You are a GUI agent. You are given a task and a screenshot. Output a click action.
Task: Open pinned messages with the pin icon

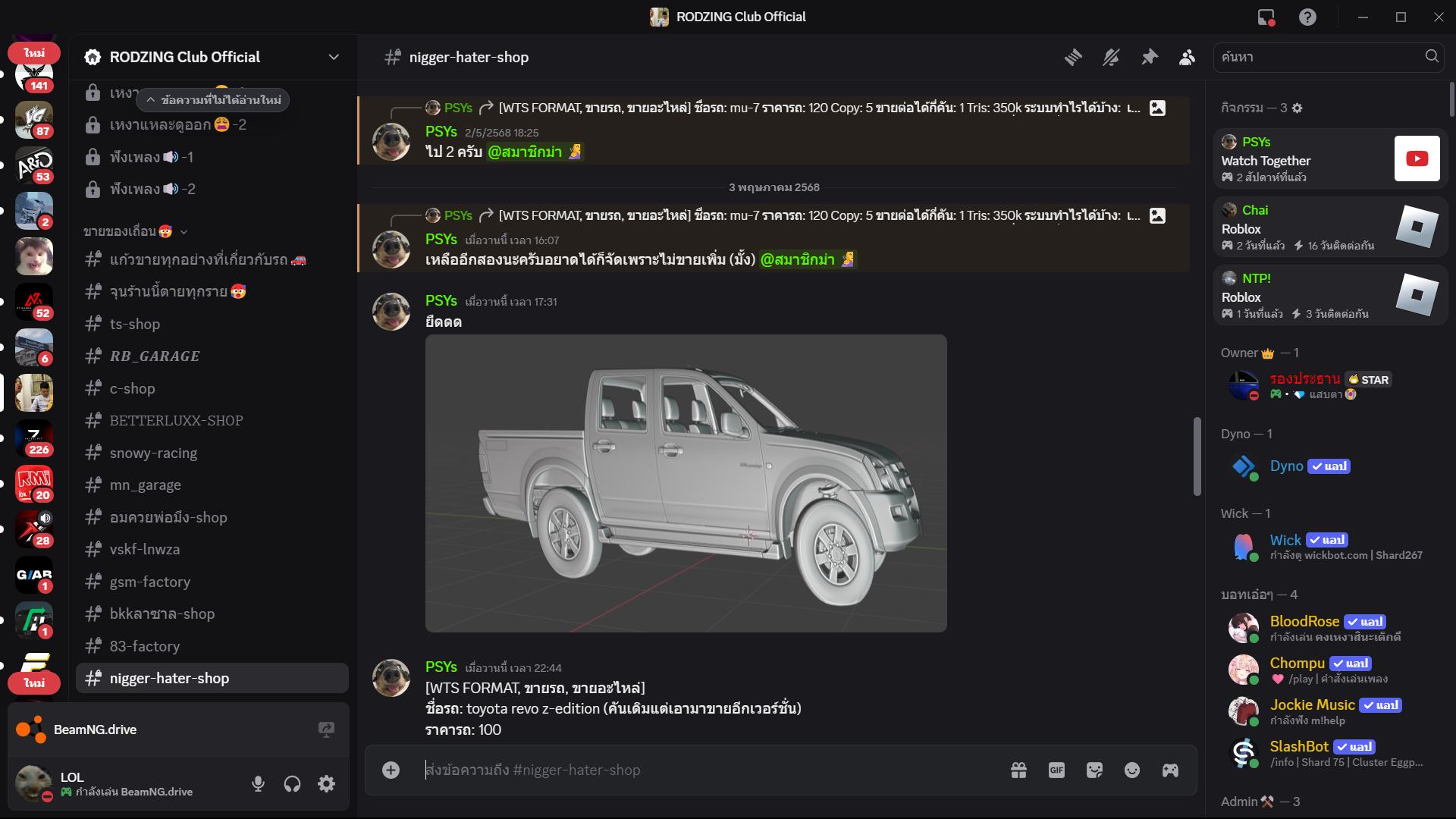pos(1150,57)
